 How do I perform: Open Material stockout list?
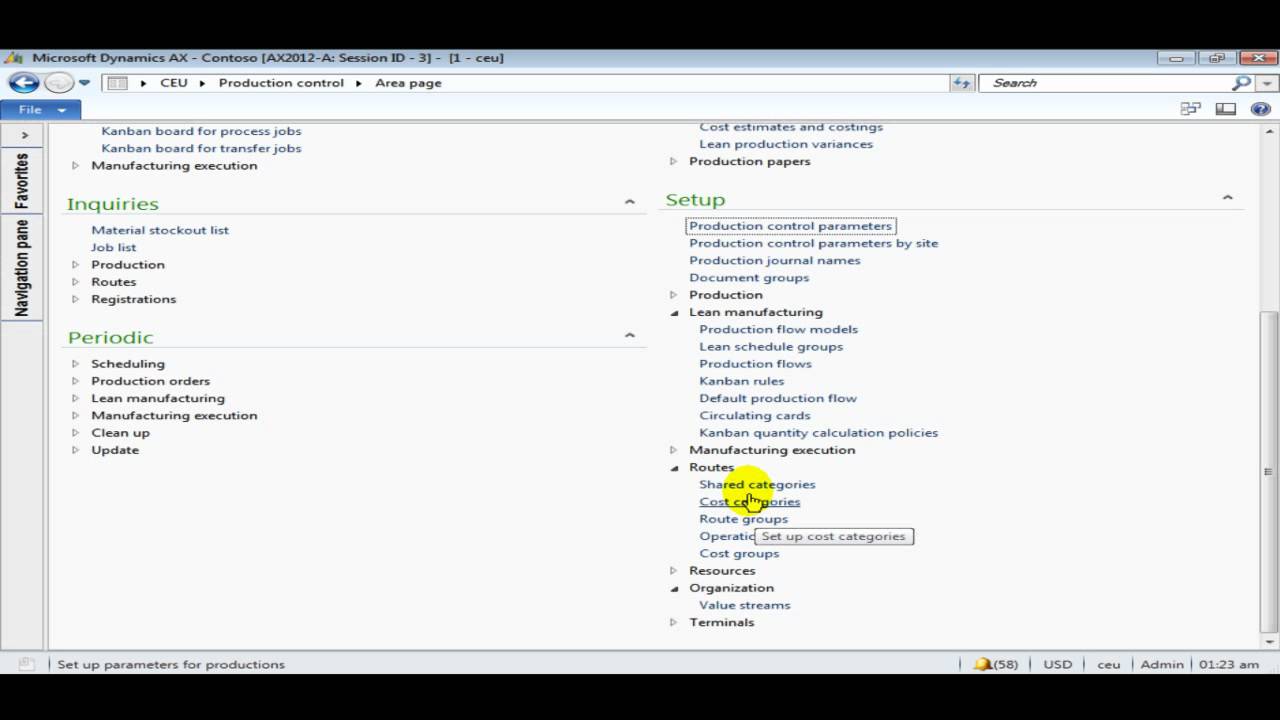pos(160,230)
